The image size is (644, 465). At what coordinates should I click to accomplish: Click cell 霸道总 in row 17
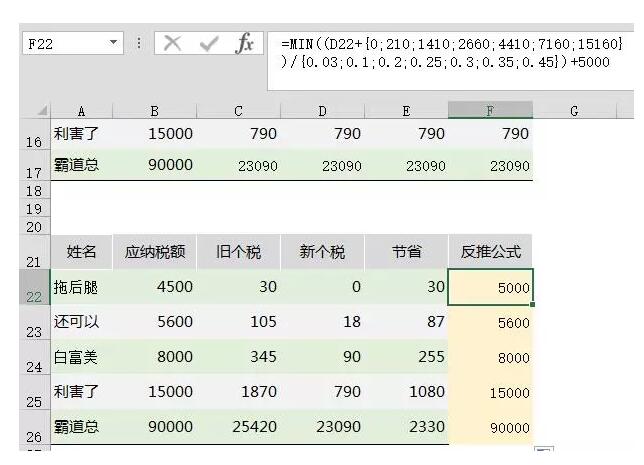tap(81, 165)
